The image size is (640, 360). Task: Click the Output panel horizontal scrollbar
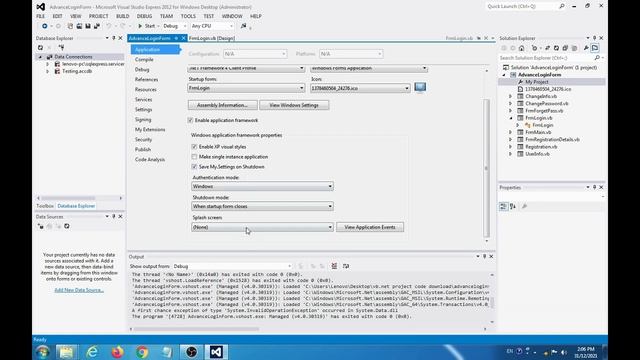tap(196, 329)
